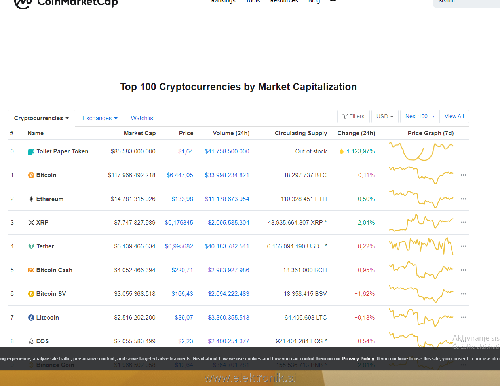The width and height of the screenshot is (500, 386).
Task: Click the Bitcoin SV logo icon
Action: (31, 294)
